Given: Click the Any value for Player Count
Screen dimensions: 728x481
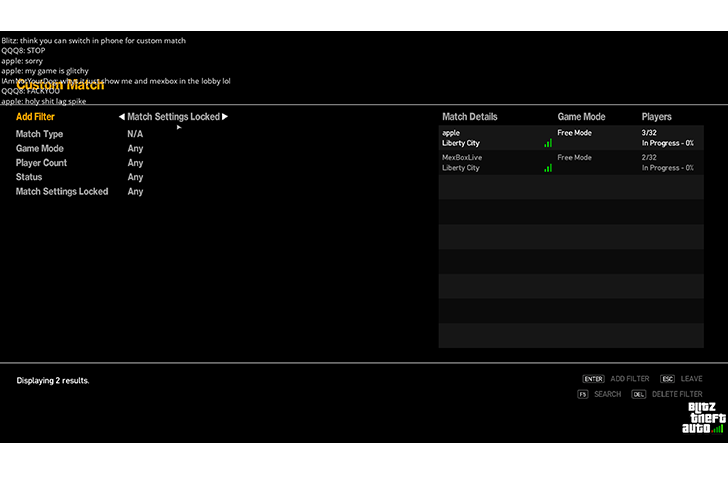Looking at the screenshot, I should (135, 163).
